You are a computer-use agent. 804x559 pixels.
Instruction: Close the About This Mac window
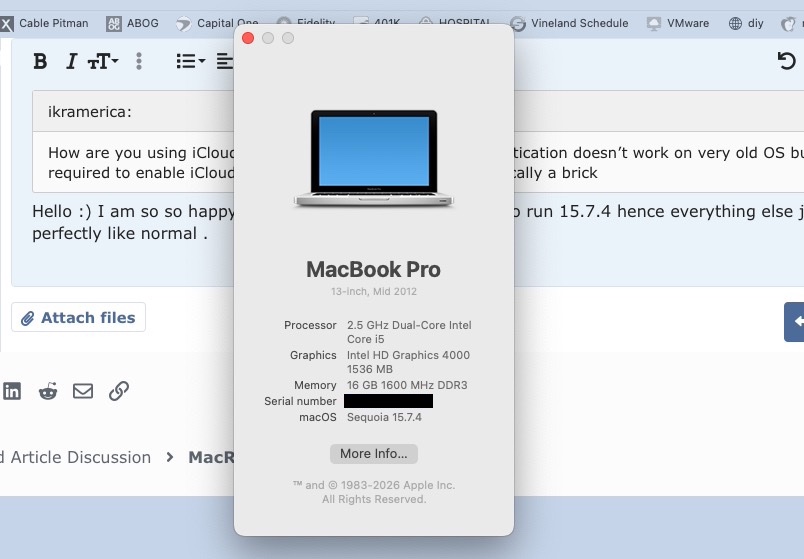[248, 38]
